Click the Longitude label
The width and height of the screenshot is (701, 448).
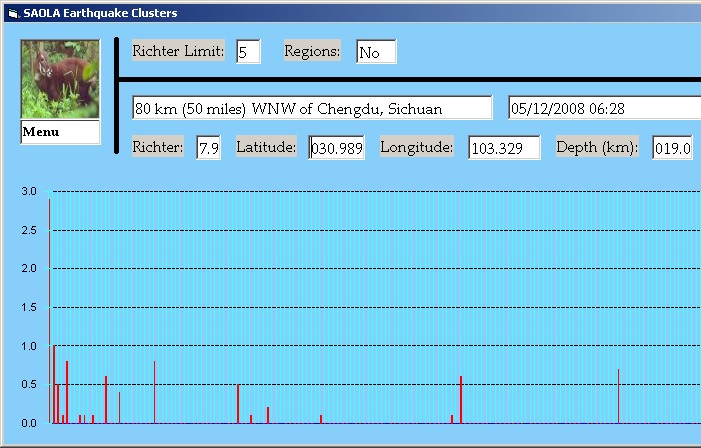(x=417, y=147)
